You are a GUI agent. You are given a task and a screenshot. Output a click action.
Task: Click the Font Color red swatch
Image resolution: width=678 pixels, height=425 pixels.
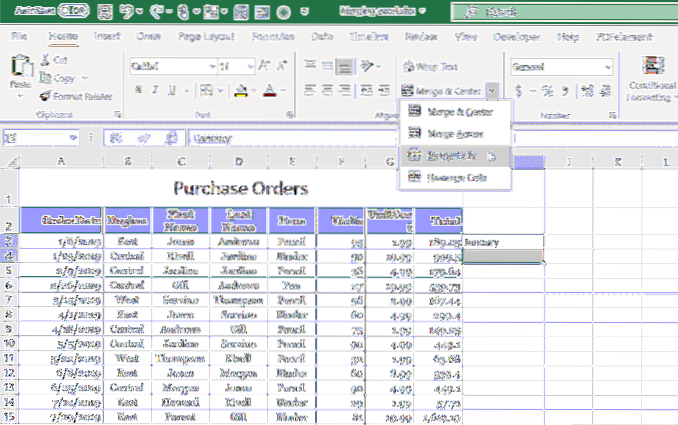pyautogui.click(x=270, y=90)
